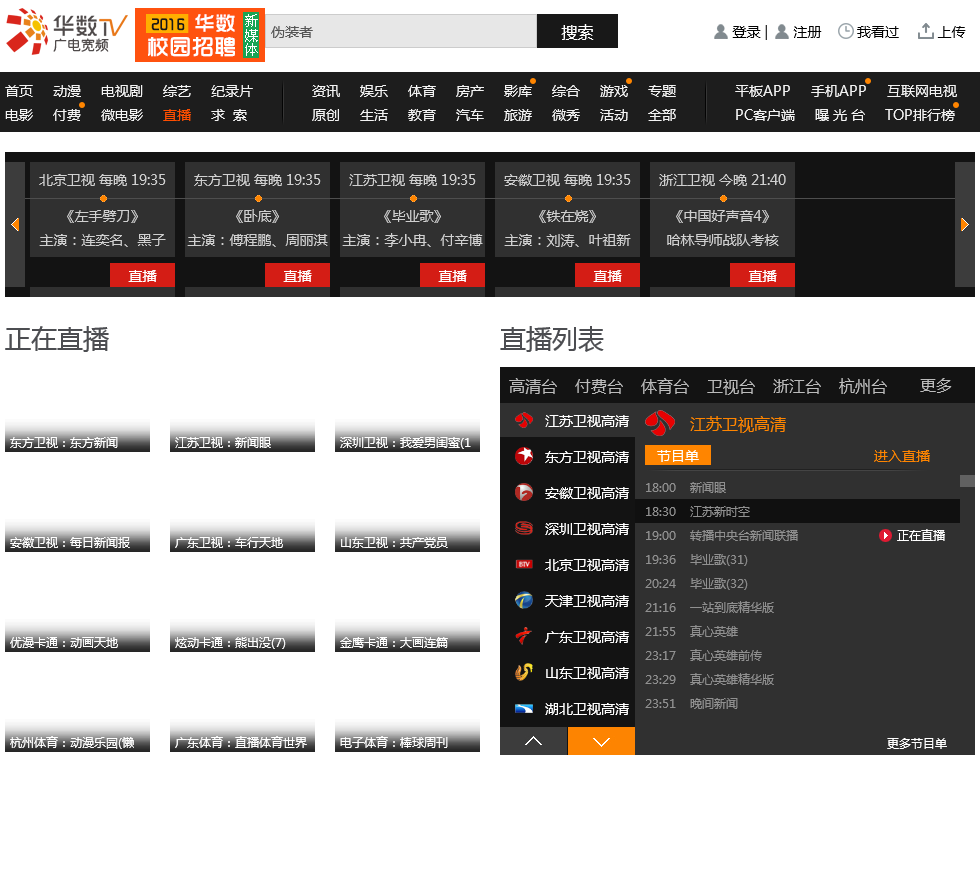Viewport: 980px width, 891px height.
Task: Select the 东方卫视高清 channel logo
Action: point(524,457)
